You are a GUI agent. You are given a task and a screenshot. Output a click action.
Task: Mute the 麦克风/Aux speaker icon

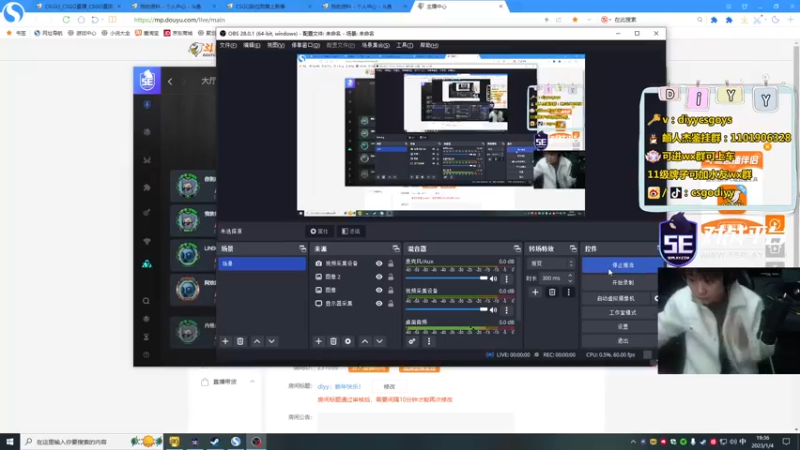pos(493,279)
